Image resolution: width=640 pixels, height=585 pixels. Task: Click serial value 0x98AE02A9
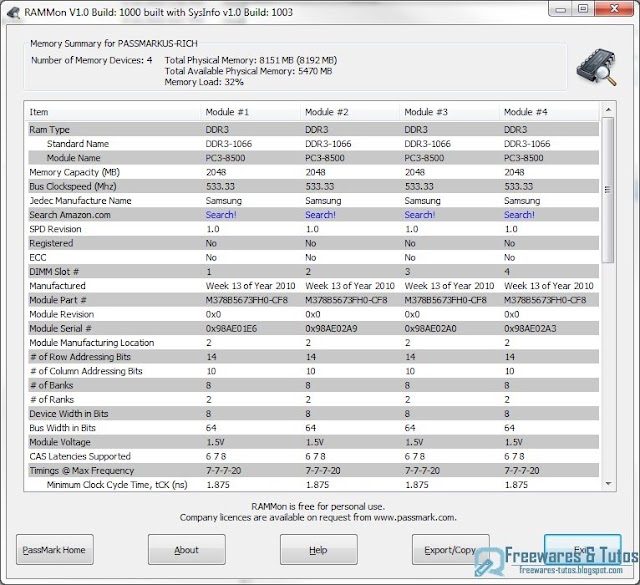(331, 329)
